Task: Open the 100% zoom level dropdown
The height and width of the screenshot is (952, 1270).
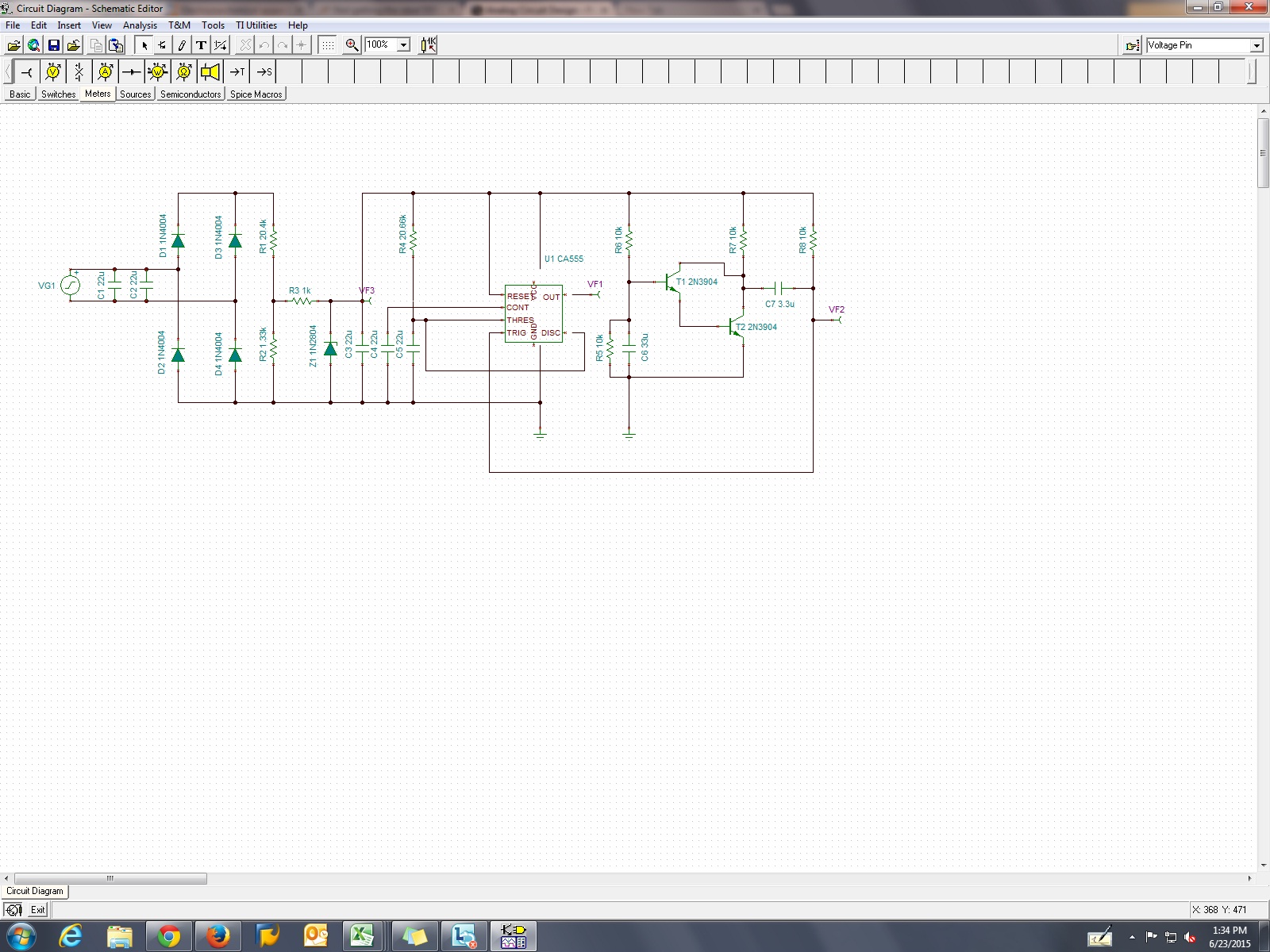Action: coord(403,45)
